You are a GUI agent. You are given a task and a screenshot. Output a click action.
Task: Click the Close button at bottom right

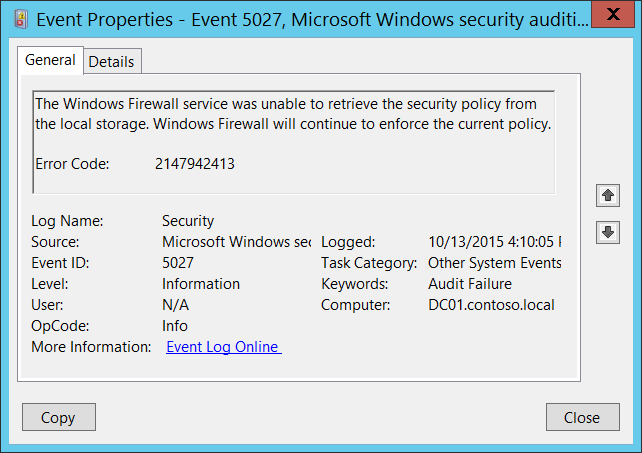tap(581, 418)
